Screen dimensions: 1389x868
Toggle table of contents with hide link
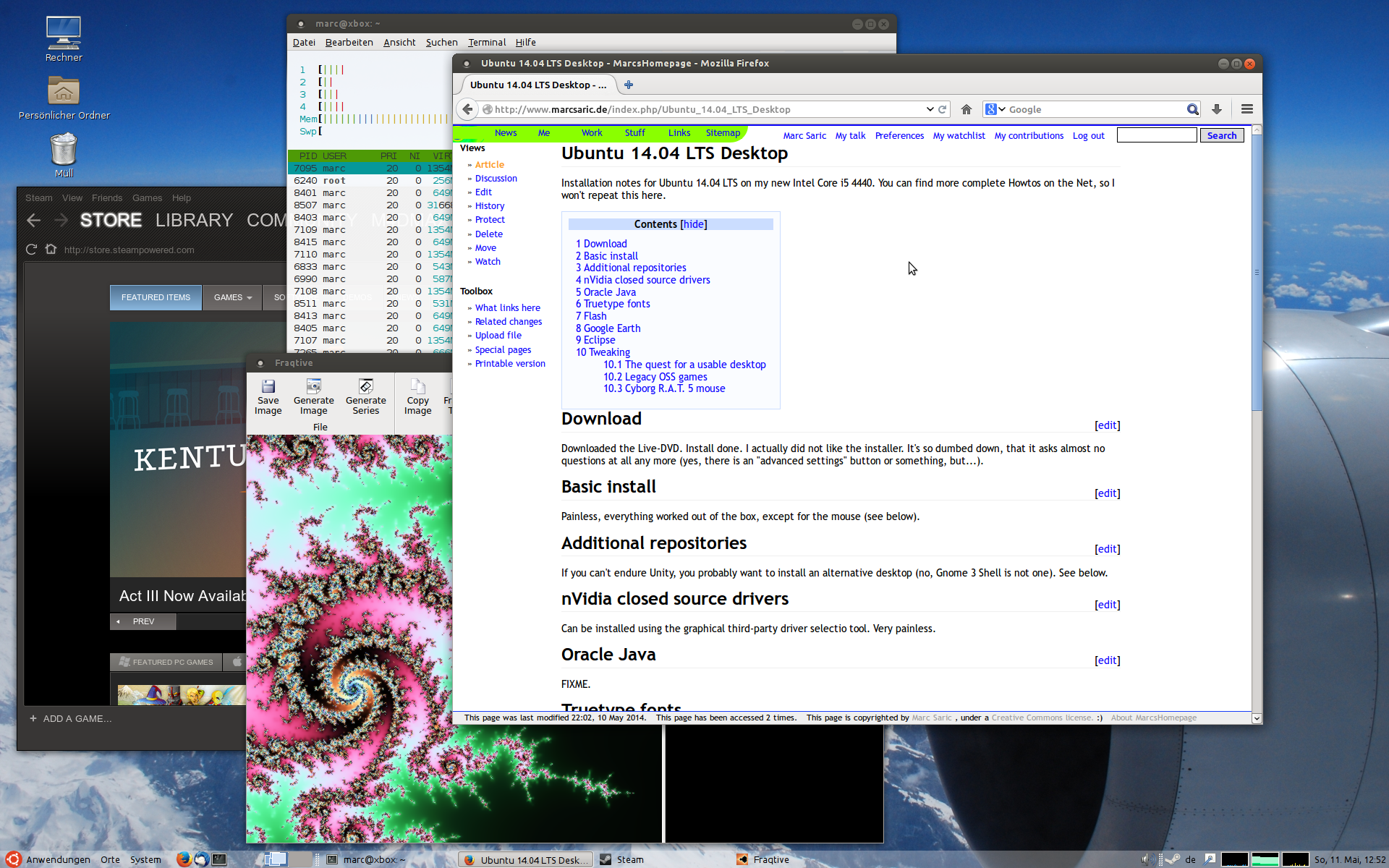694,224
